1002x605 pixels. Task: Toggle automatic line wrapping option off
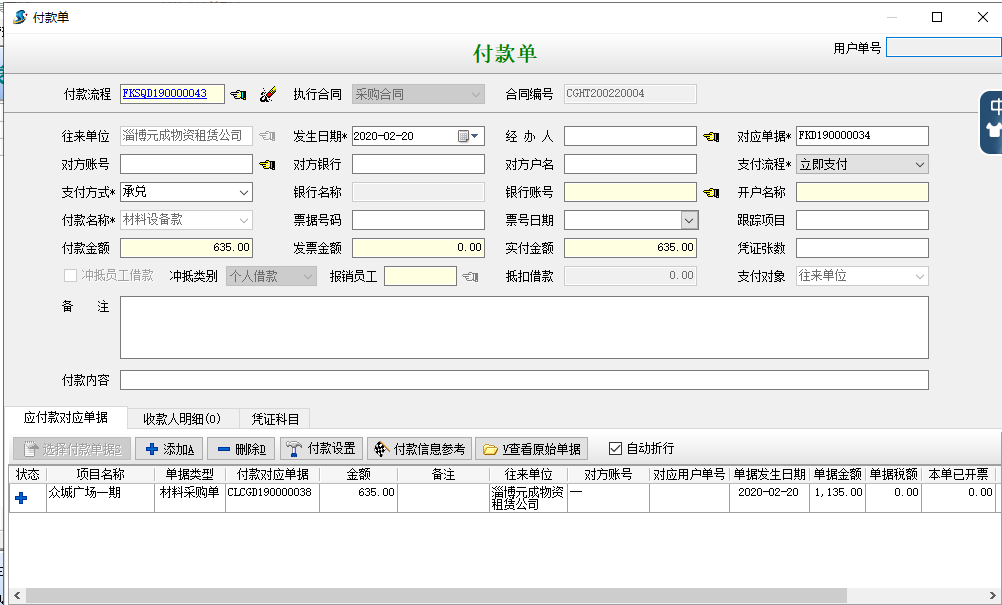tap(615, 448)
